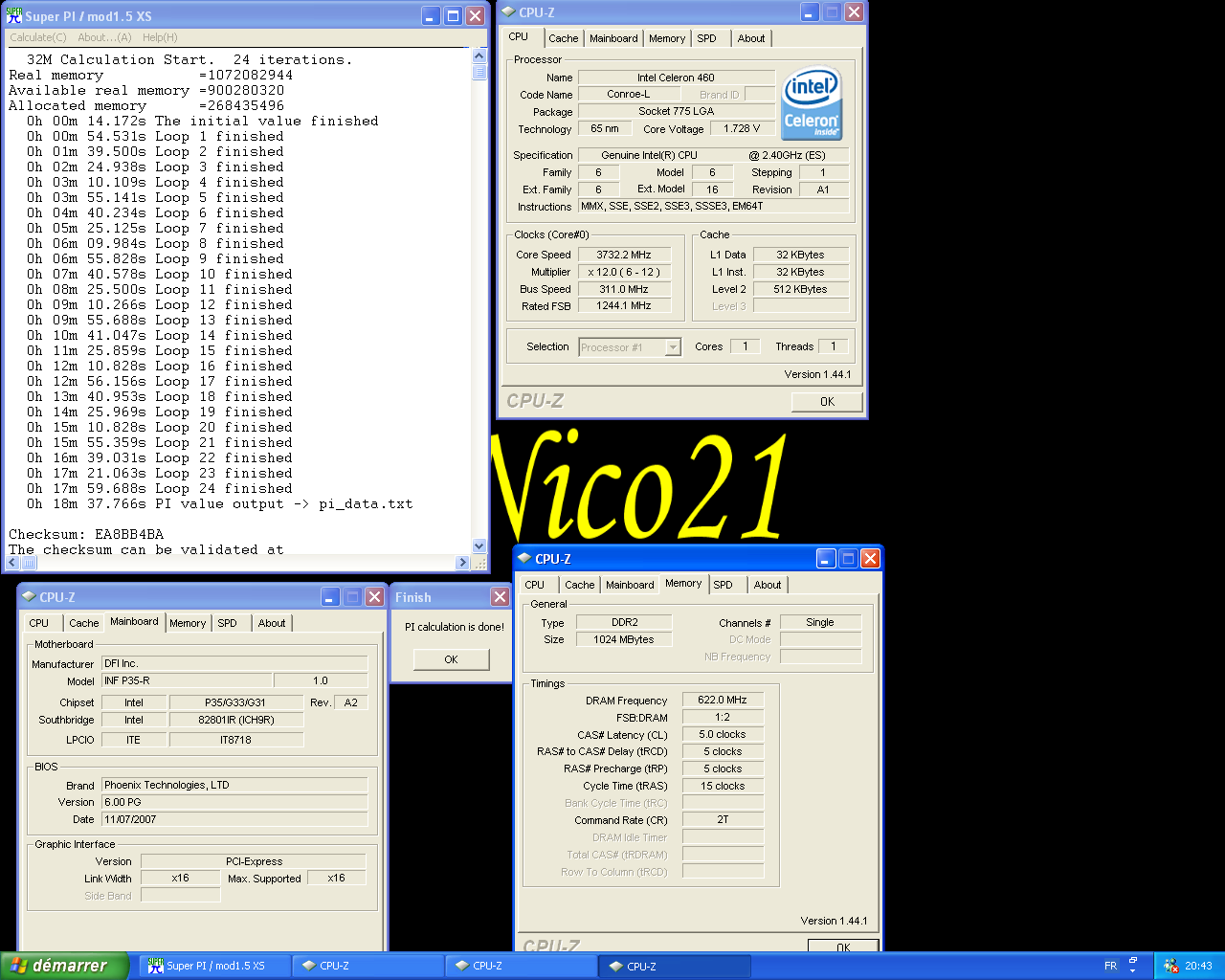Open the first CPU-Z taskbar item
Viewport: 1225px width, 980px height.
(368, 966)
